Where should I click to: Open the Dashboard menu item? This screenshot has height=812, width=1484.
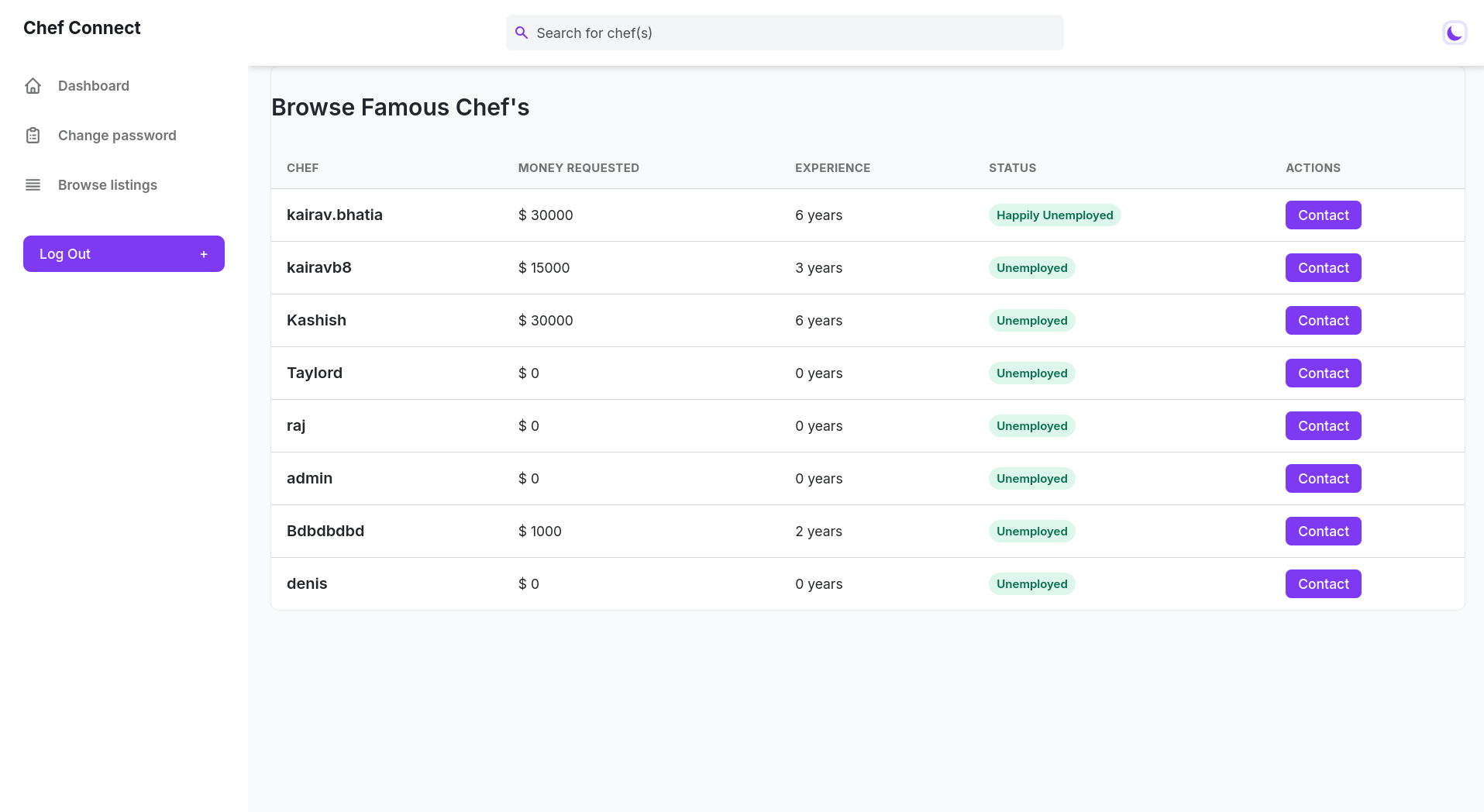click(93, 86)
